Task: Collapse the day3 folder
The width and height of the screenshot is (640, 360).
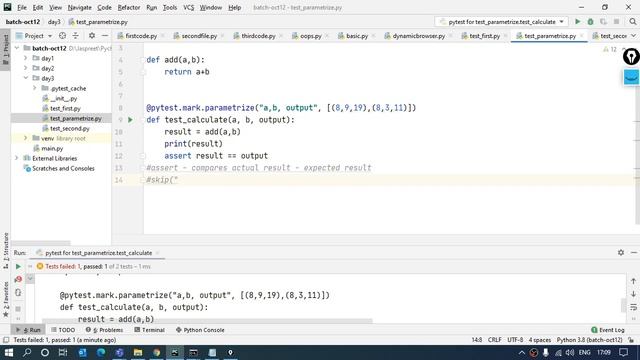Action: coord(26,78)
